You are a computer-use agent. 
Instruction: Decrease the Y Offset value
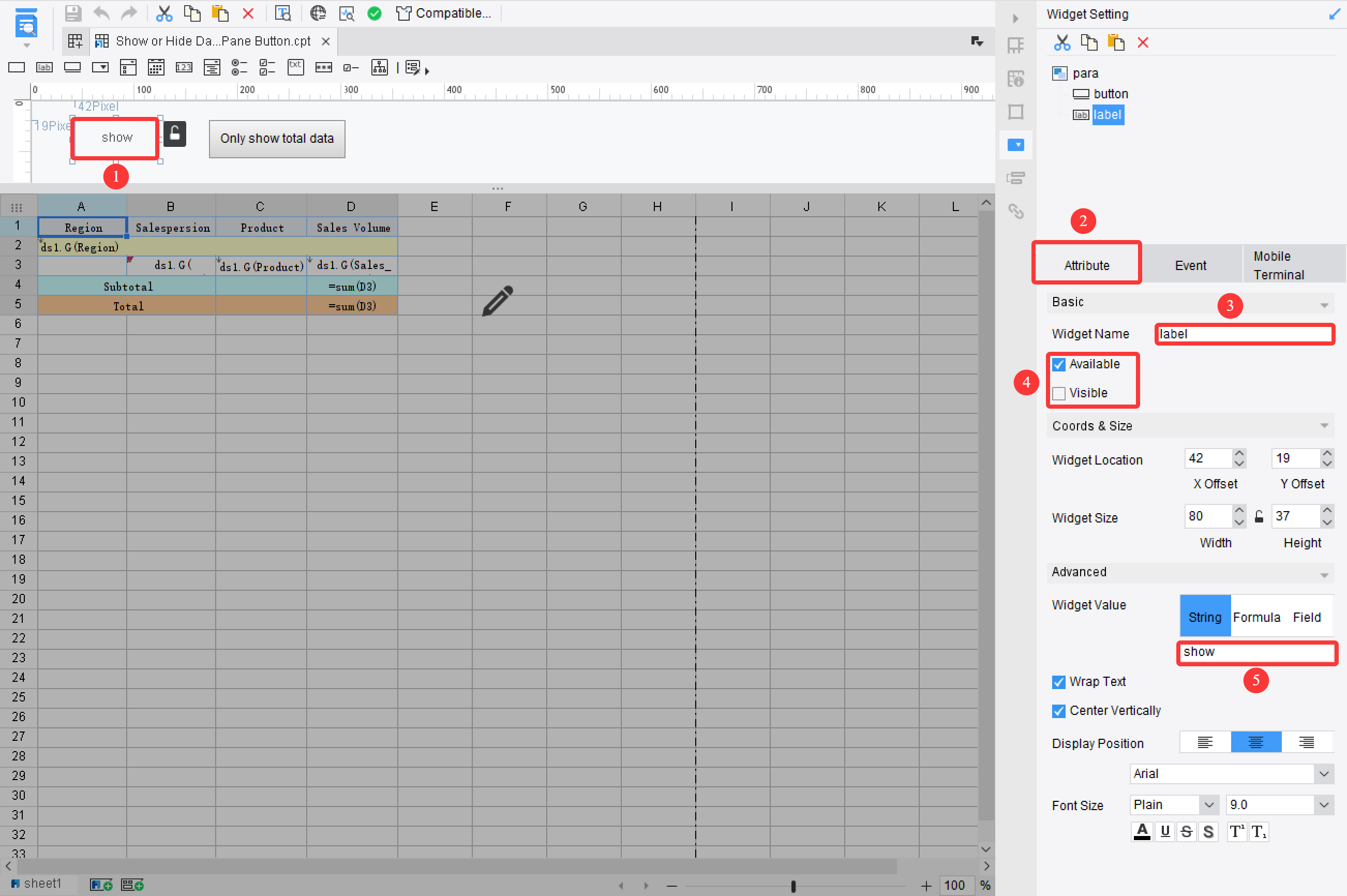(1326, 464)
